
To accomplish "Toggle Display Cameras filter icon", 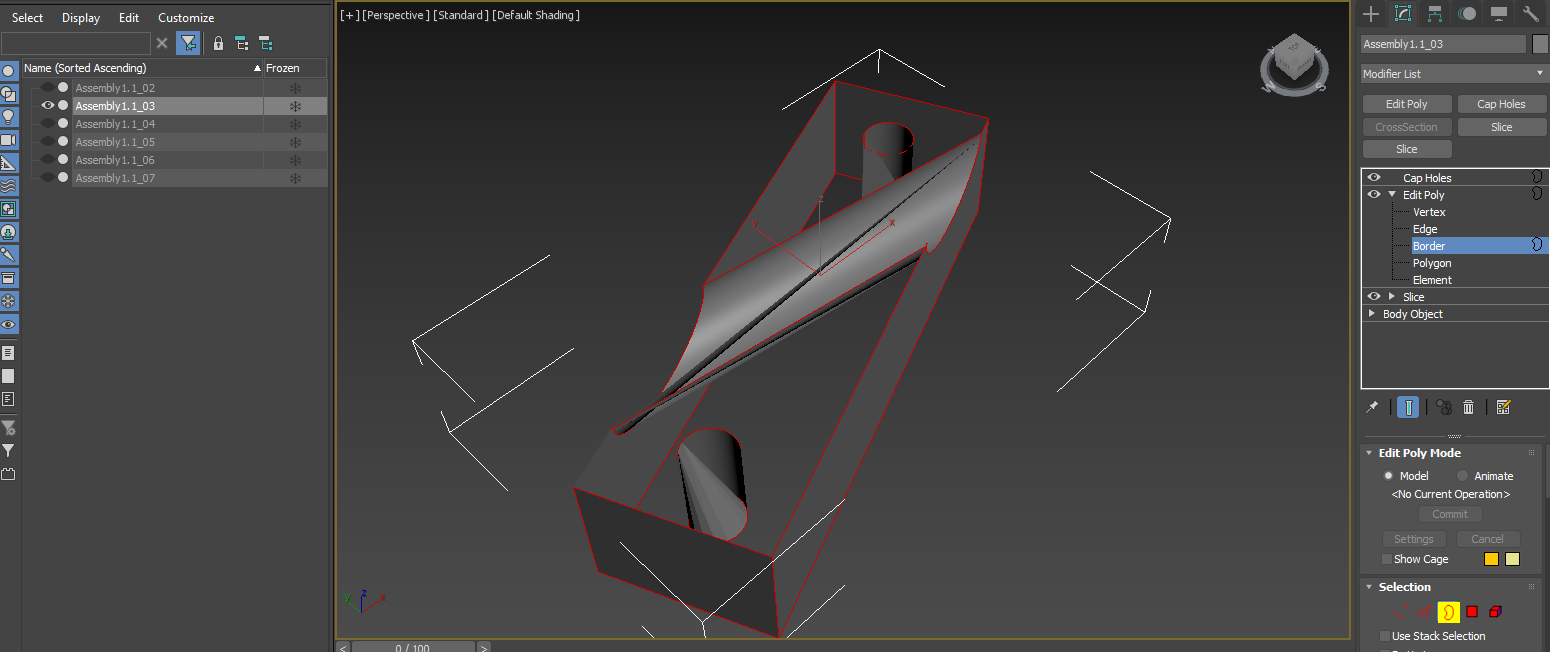I will [9, 140].
